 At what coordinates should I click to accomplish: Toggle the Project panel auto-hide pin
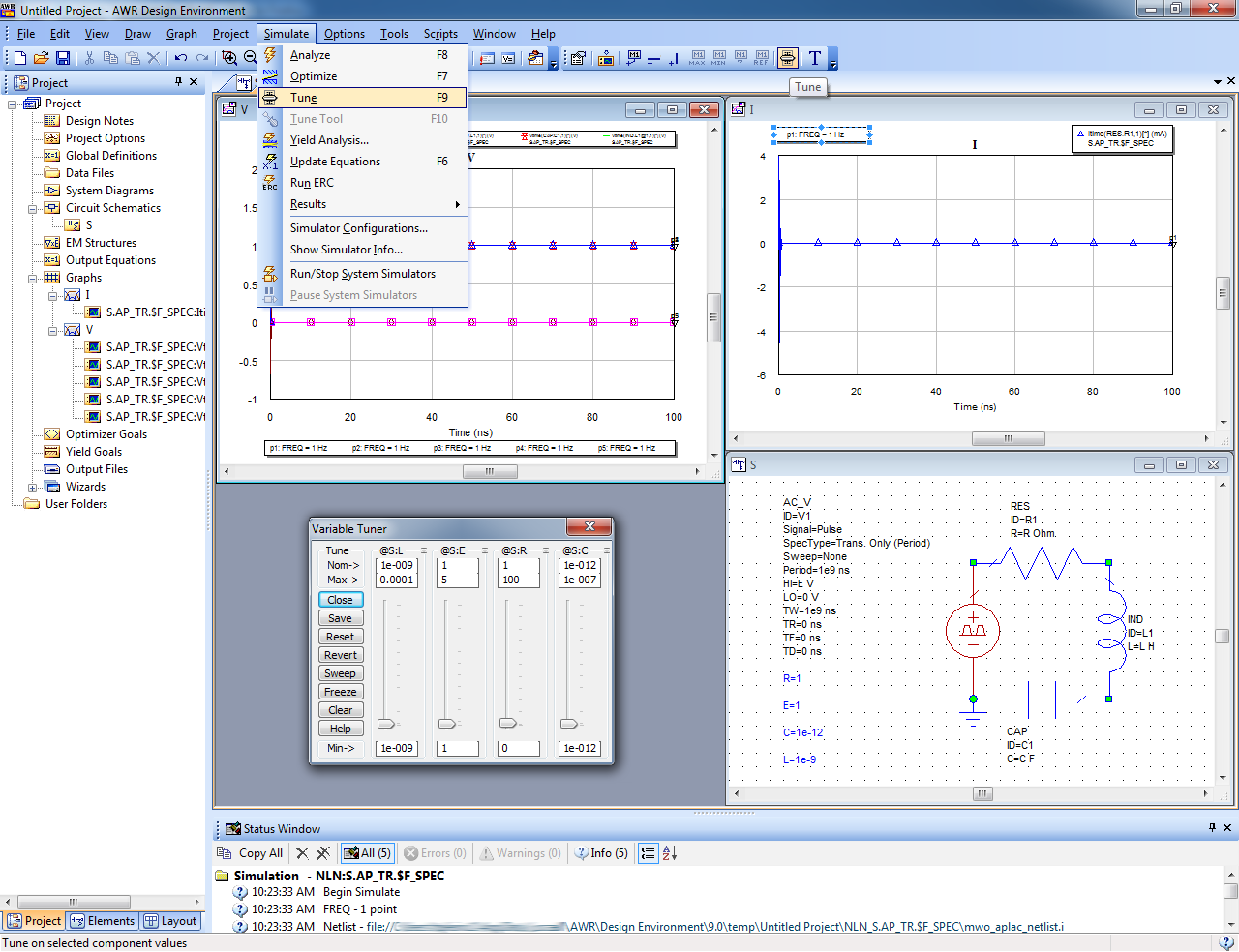[x=178, y=82]
